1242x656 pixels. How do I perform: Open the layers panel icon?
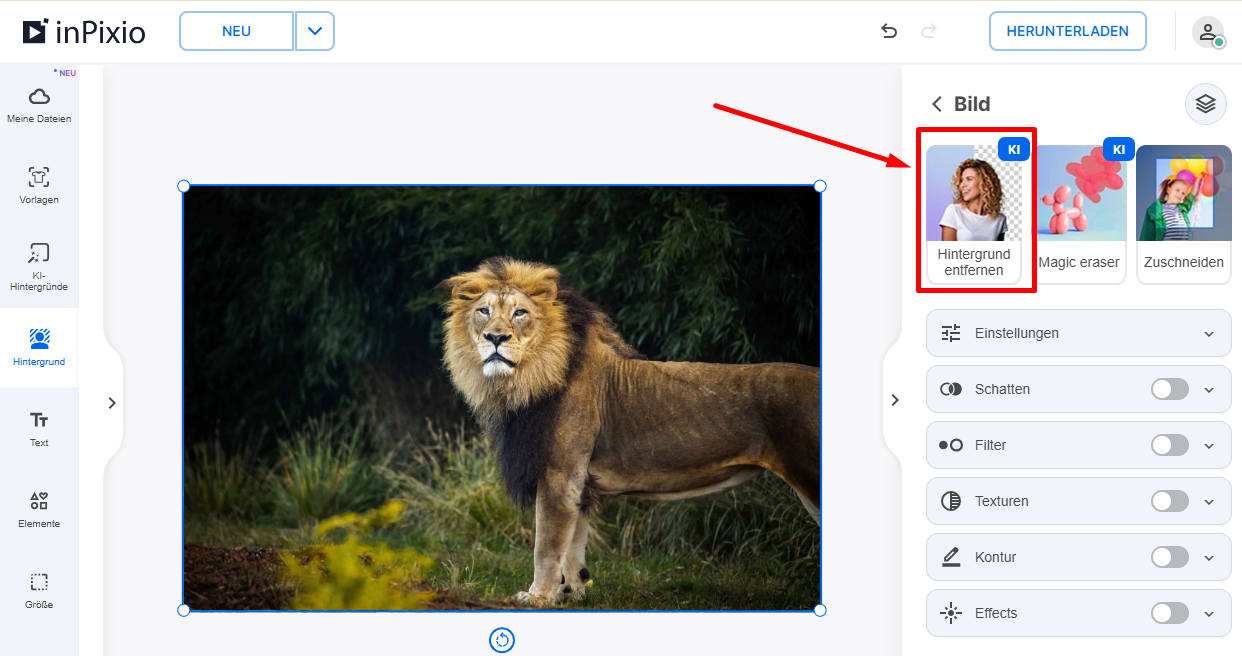[x=1205, y=104]
